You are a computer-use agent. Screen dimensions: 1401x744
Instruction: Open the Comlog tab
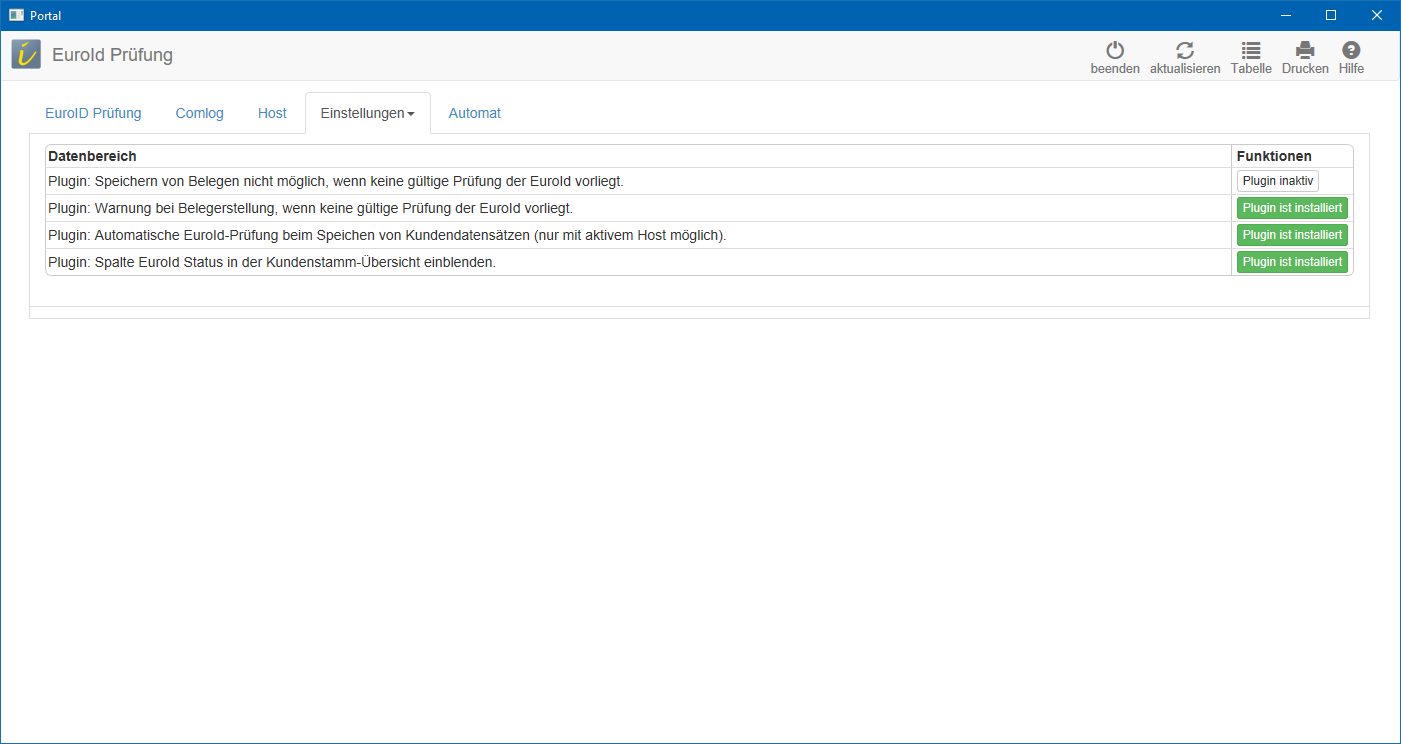[x=200, y=113]
